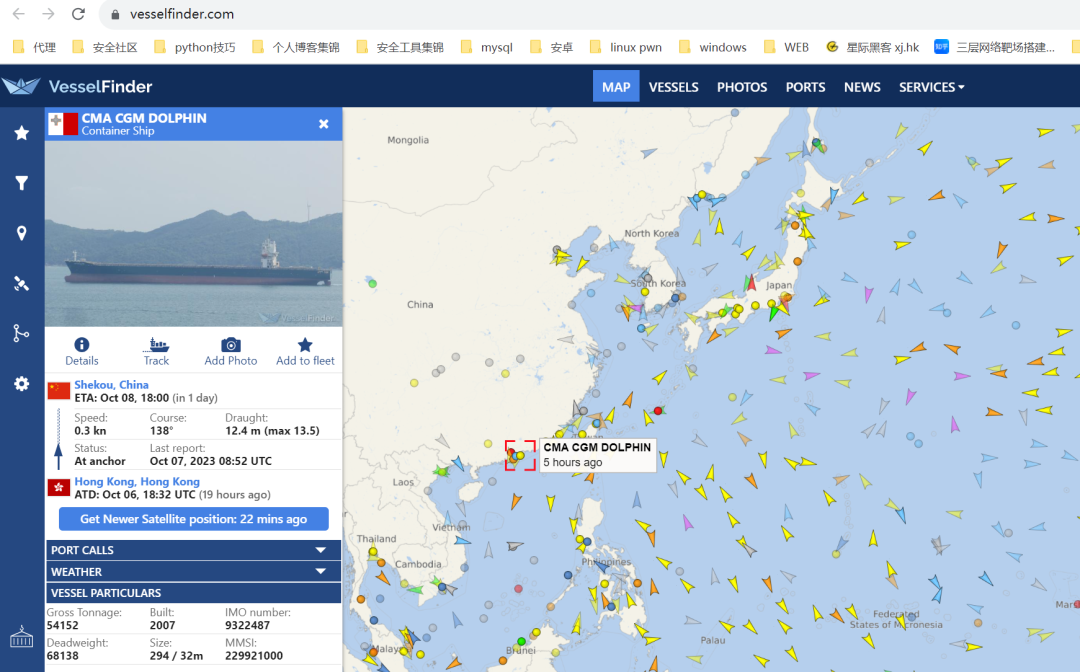
Task: Click Last report Oct 07, 2023 08:52 UTC
Action: pyautogui.click(x=211, y=461)
